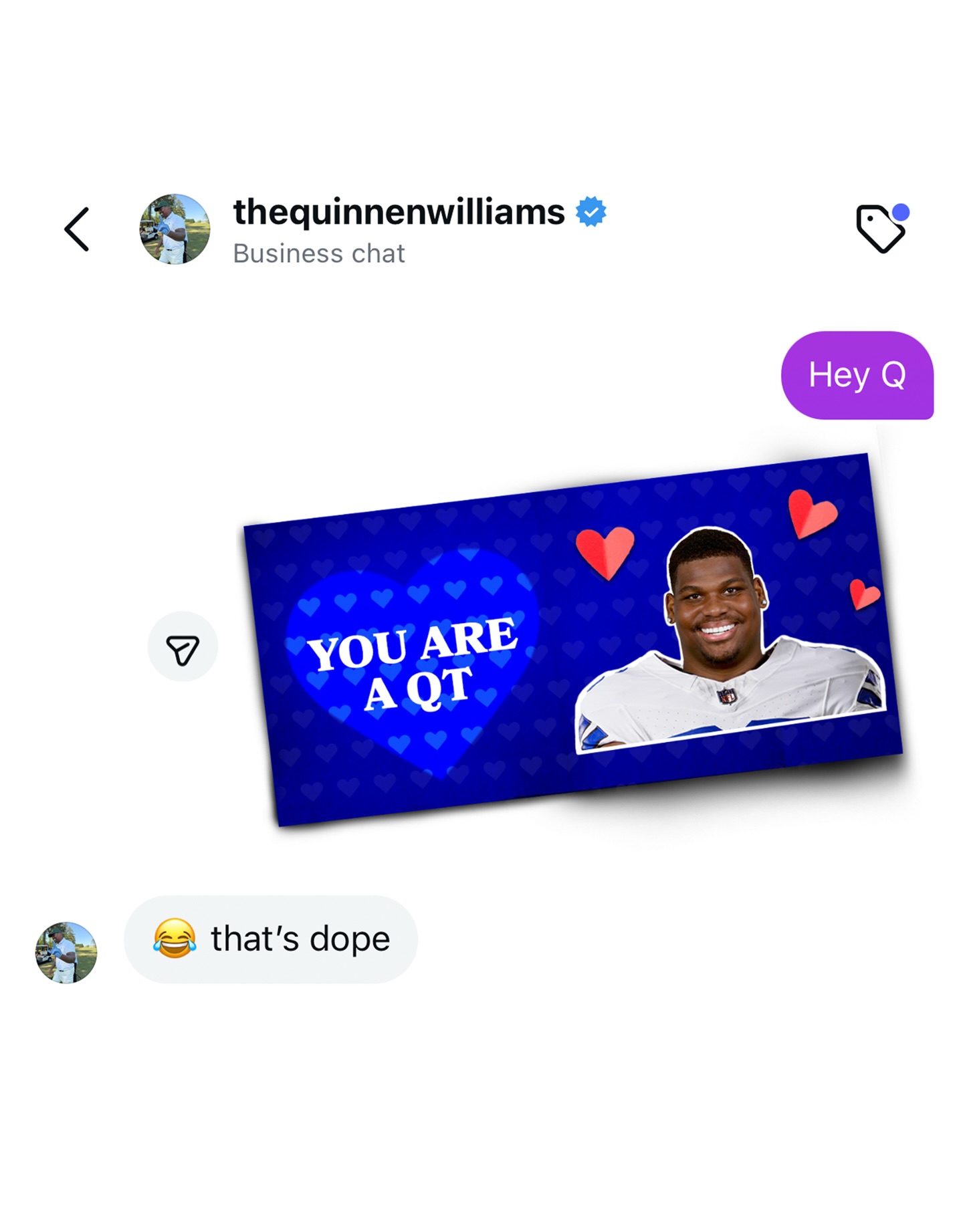Select the "that's dope" reply bubble
Viewport: 963px width, 1232px height.
coord(271,939)
